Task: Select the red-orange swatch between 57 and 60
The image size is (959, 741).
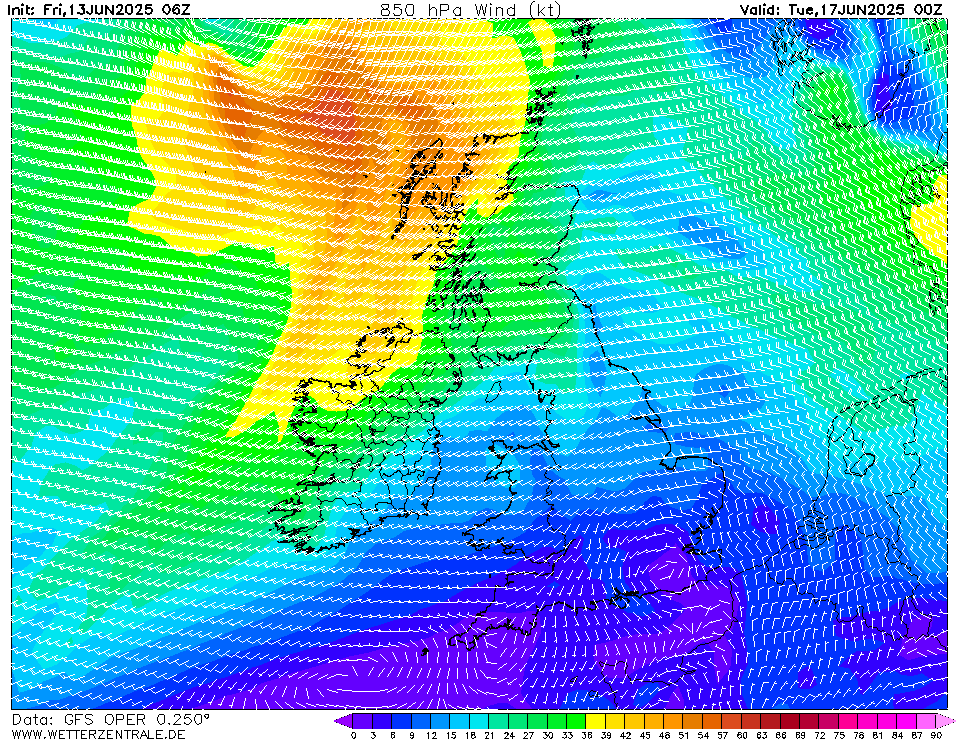Action: click(732, 721)
